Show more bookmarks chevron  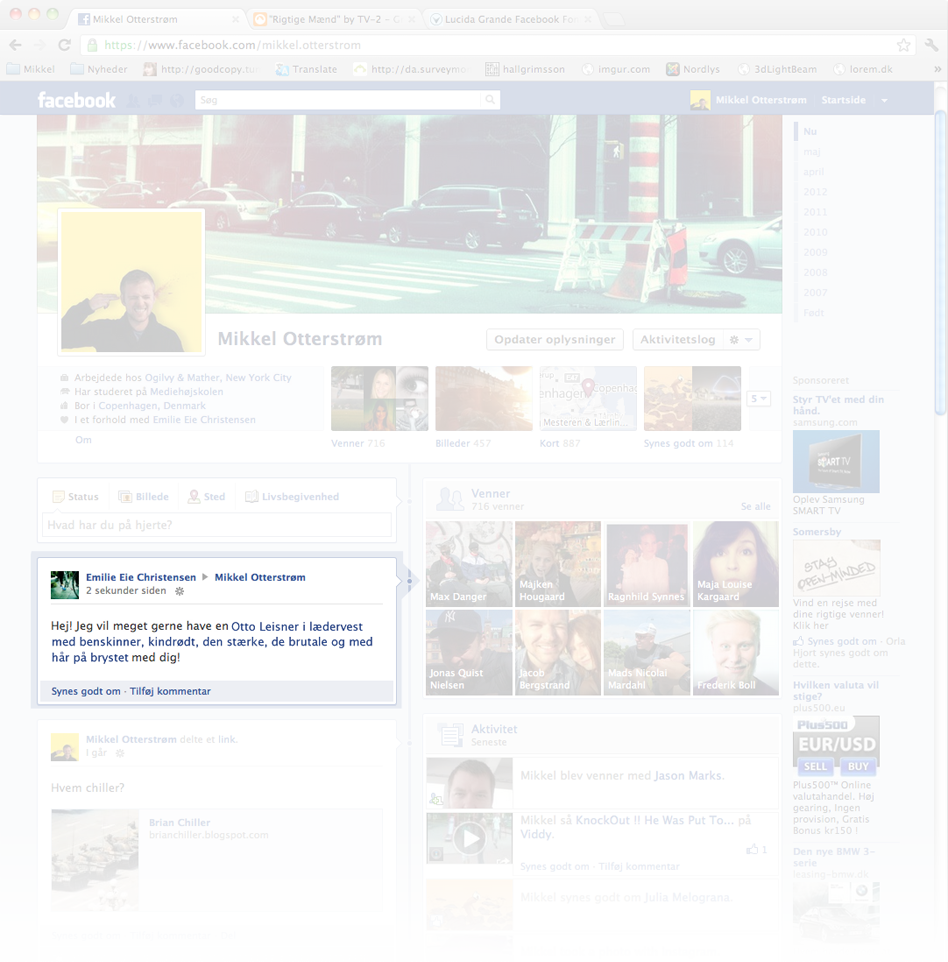(938, 69)
